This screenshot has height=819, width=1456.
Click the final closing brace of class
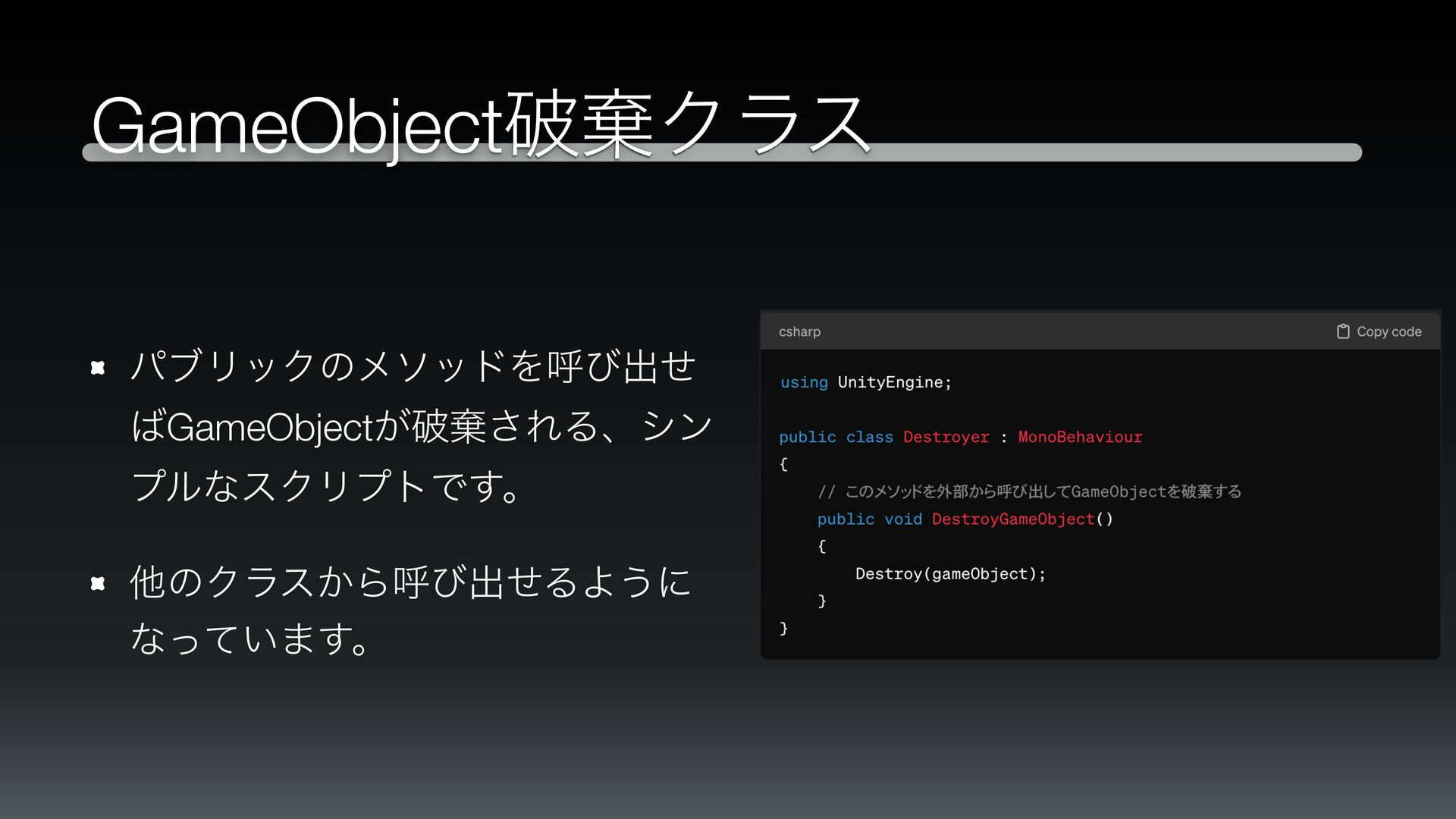click(783, 628)
